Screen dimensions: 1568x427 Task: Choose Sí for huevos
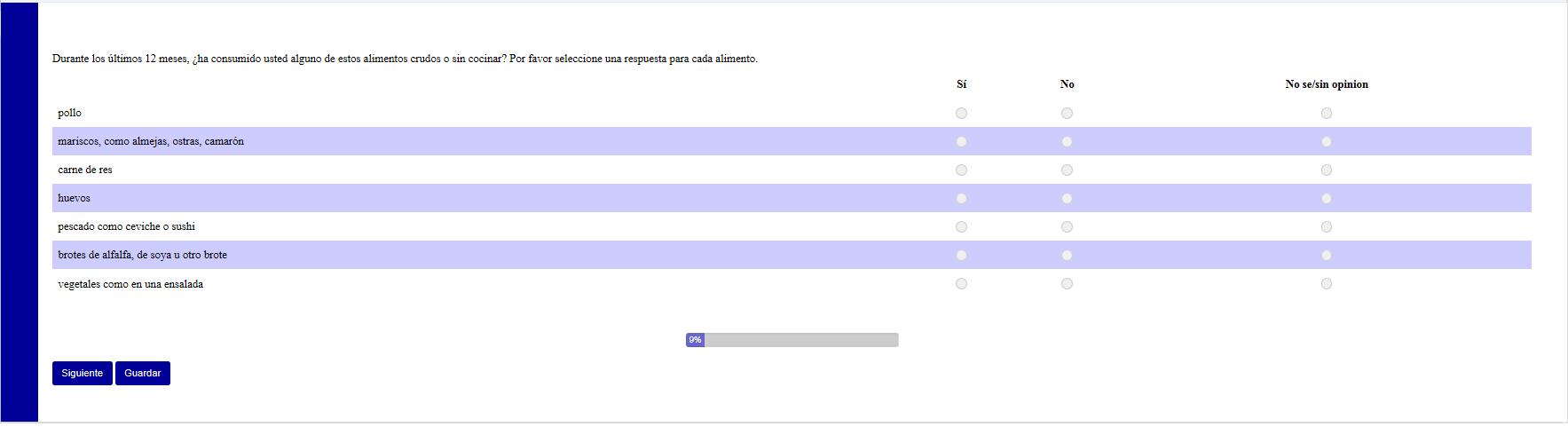pos(961,199)
